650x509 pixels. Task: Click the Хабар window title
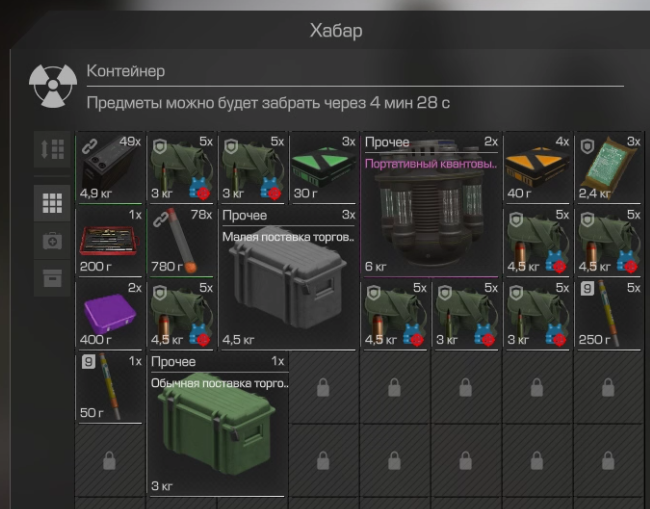click(336, 31)
